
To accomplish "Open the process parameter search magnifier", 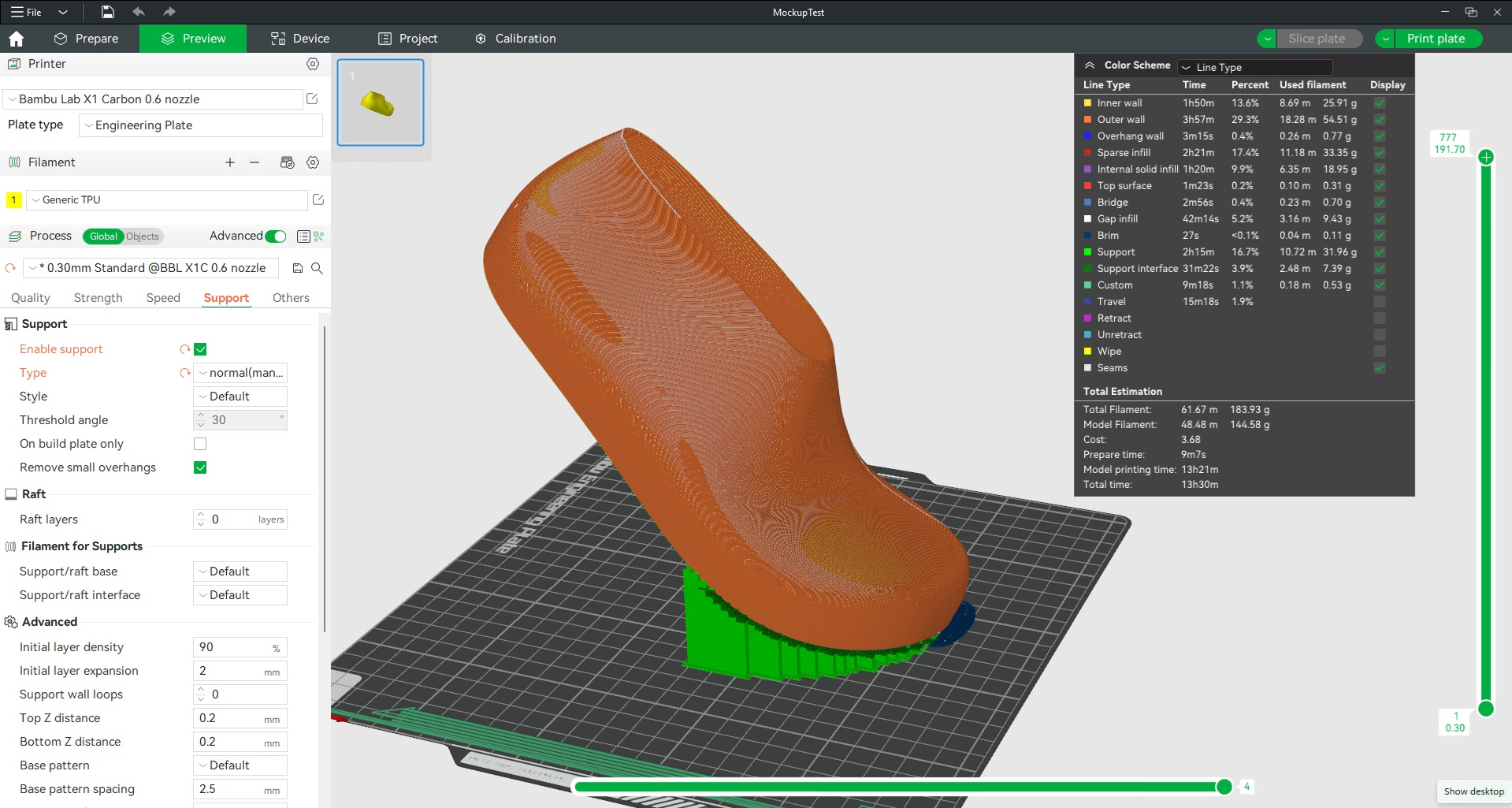I will coord(317,268).
